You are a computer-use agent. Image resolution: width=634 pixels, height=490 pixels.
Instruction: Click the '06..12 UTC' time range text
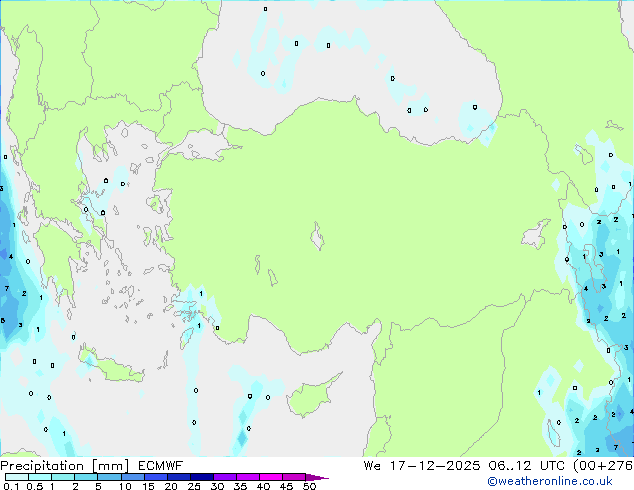(x=526, y=466)
